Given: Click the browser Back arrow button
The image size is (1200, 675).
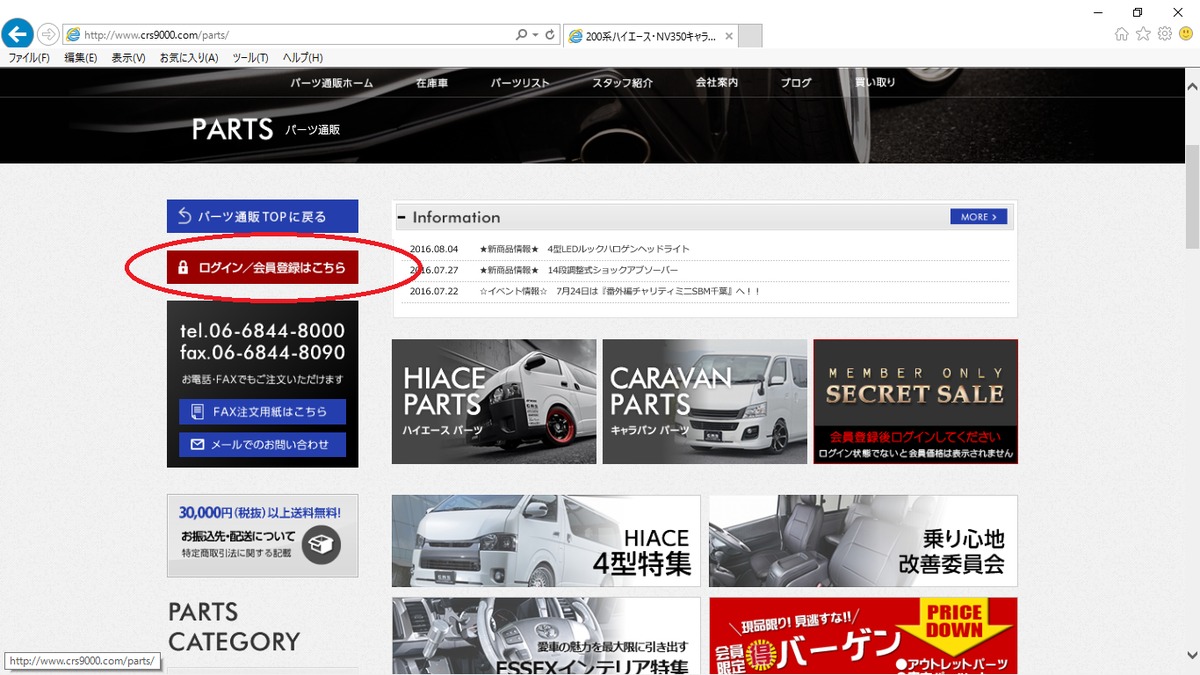Looking at the screenshot, I should click(x=17, y=34).
